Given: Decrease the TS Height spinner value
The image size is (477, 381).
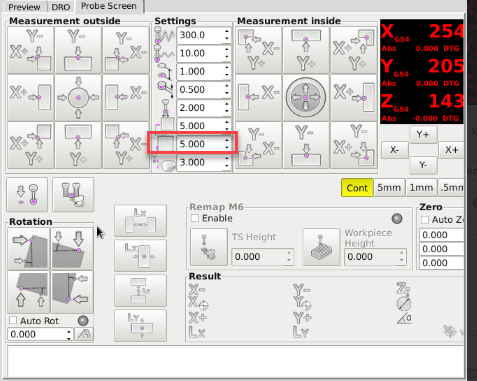Looking at the screenshot, I should [x=289, y=260].
